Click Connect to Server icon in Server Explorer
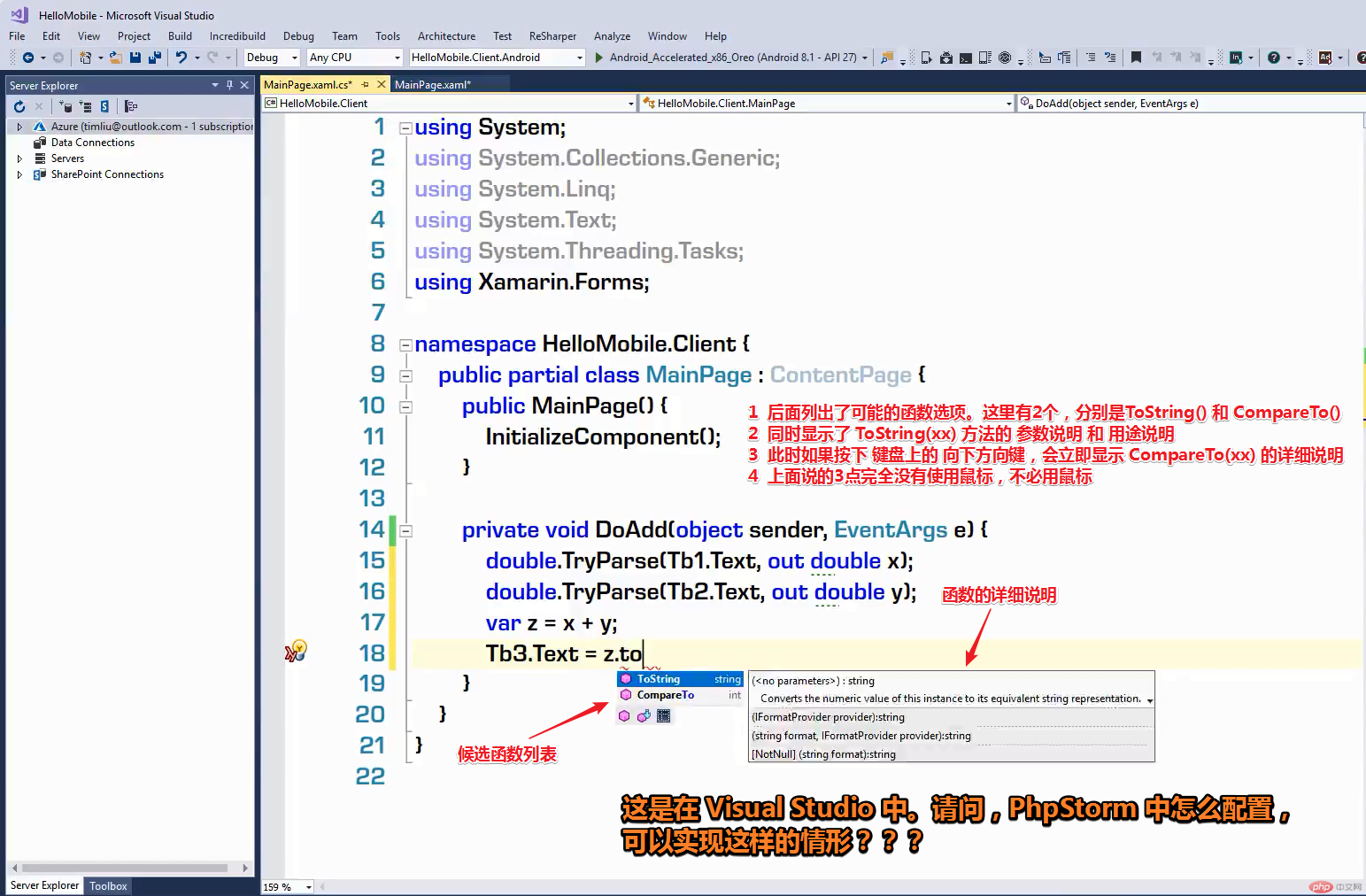 (85, 106)
